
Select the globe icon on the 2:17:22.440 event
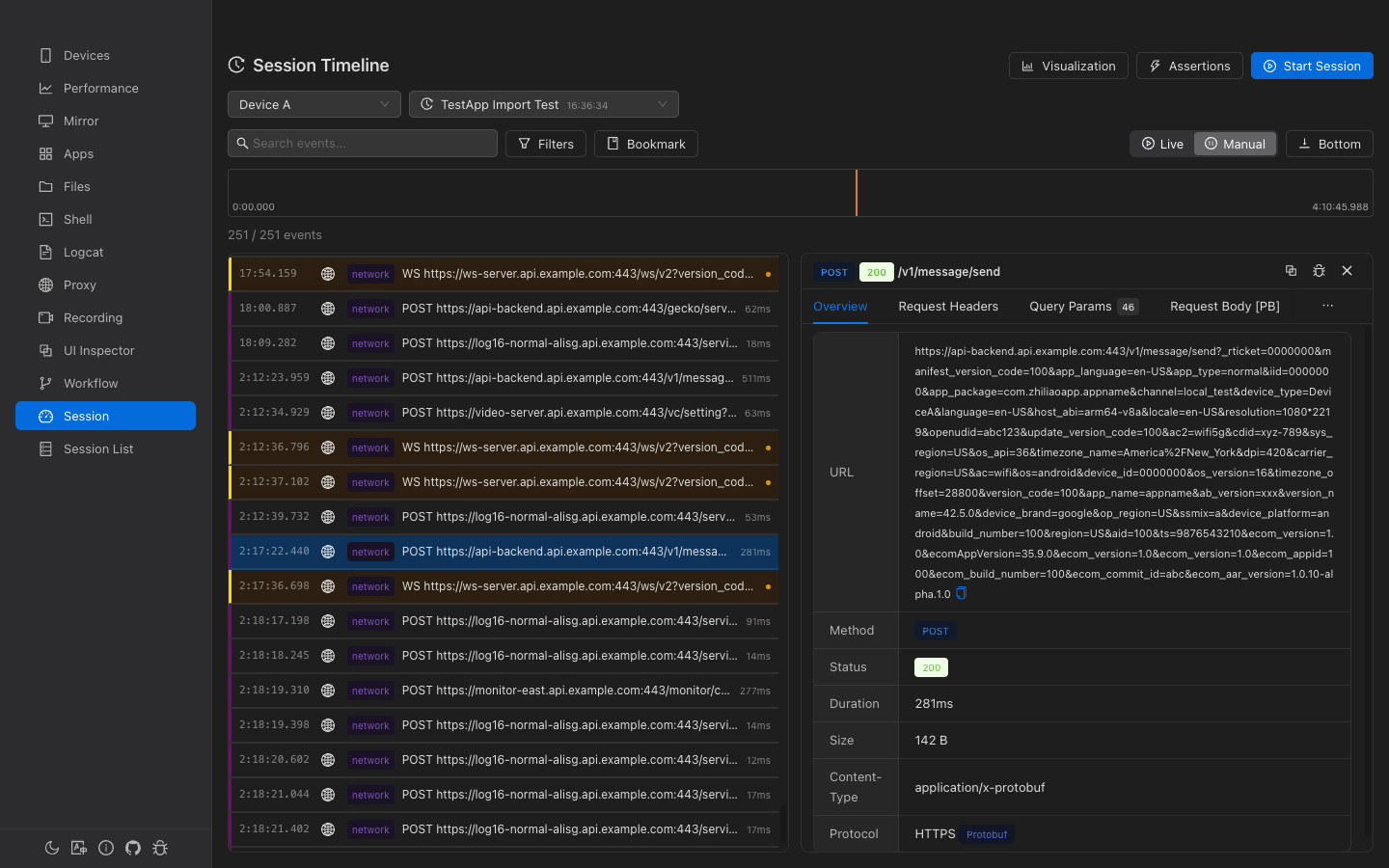point(328,552)
